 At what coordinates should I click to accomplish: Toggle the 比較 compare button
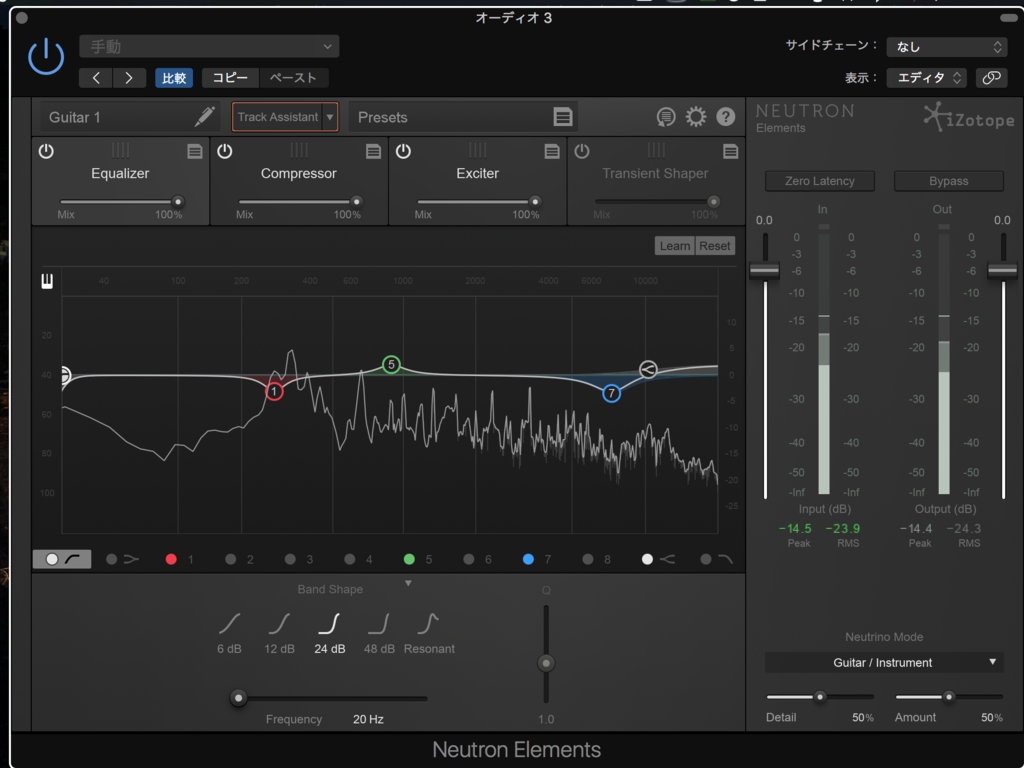coord(174,78)
